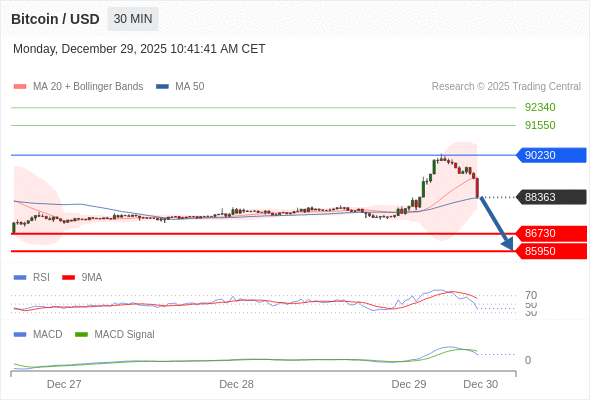590x400 pixels.
Task: Click the MA 20 + Bollinger Bands pink swatch
Action: tap(20, 87)
